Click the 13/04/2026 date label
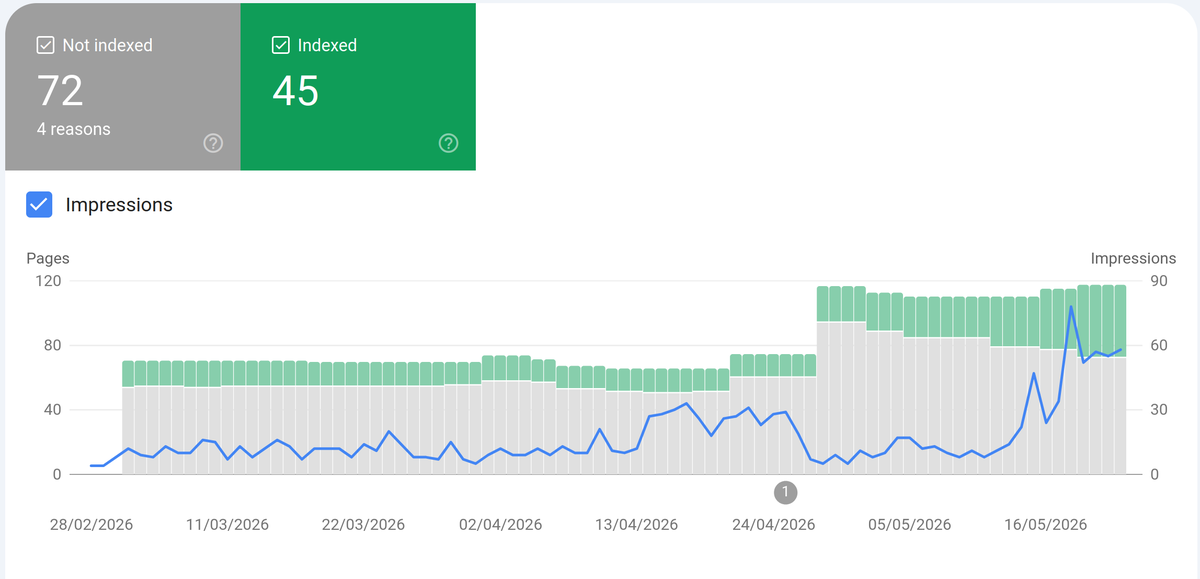 [x=637, y=524]
